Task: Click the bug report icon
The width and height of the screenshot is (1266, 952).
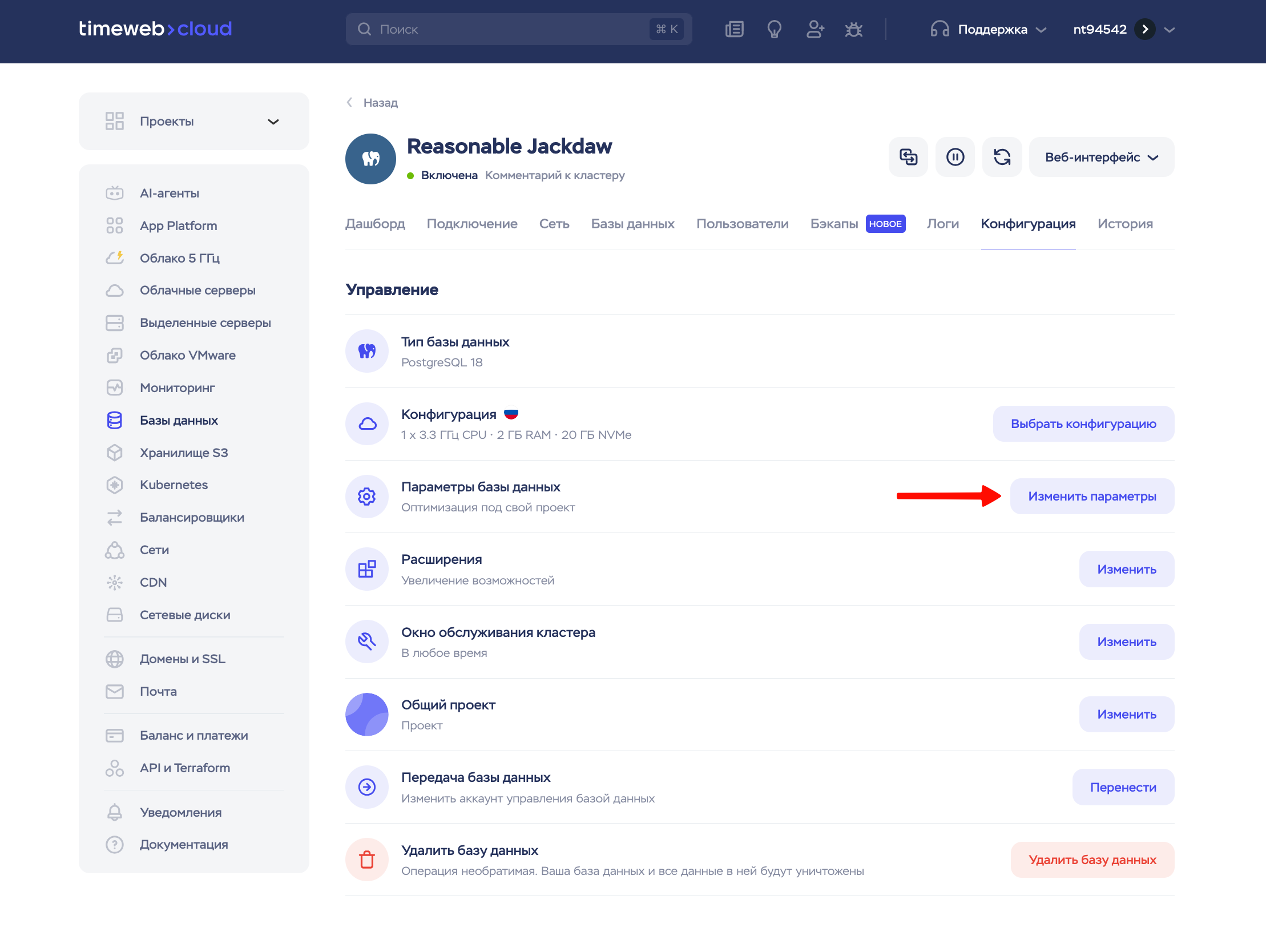Action: click(x=854, y=29)
